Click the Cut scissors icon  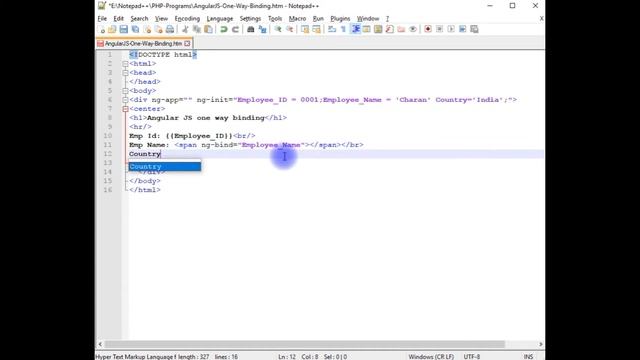point(185,29)
